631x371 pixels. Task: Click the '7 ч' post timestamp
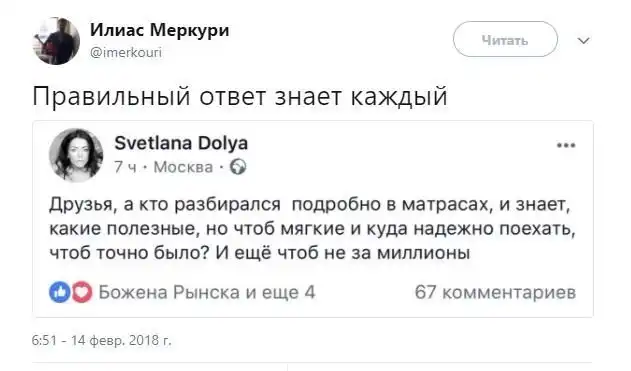click(x=125, y=167)
